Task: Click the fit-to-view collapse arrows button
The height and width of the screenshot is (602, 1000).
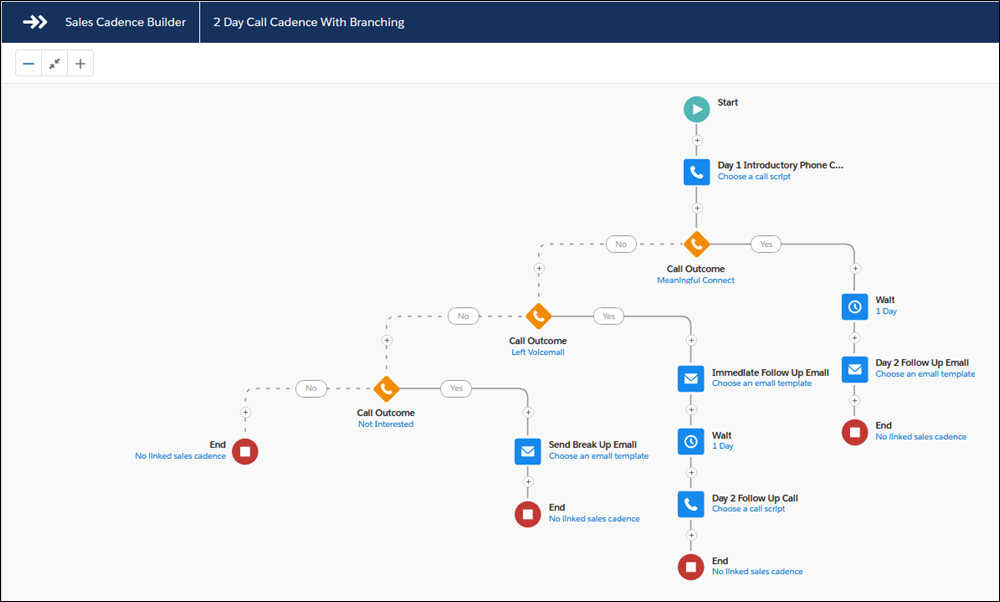Action: [x=55, y=63]
